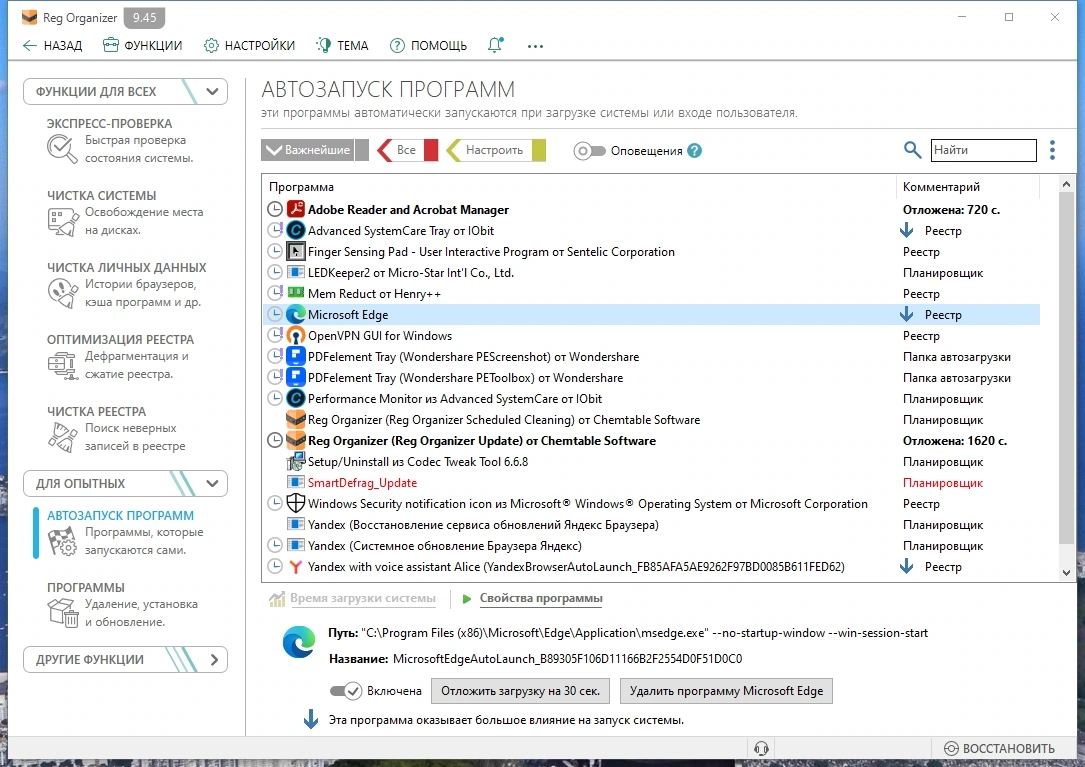Click the Mem Reduct icon

pyautogui.click(x=295, y=293)
